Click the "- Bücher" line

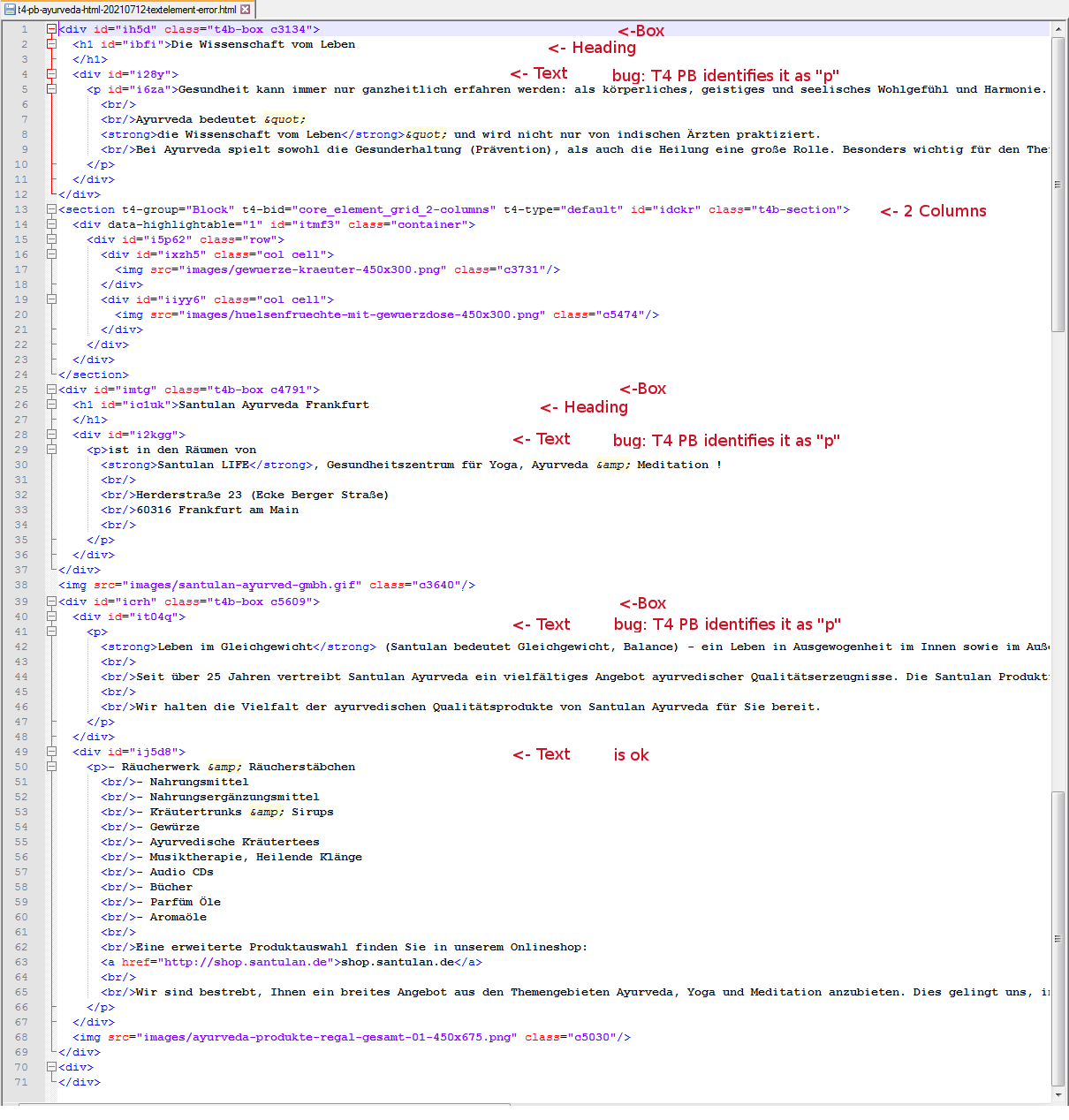(x=164, y=887)
